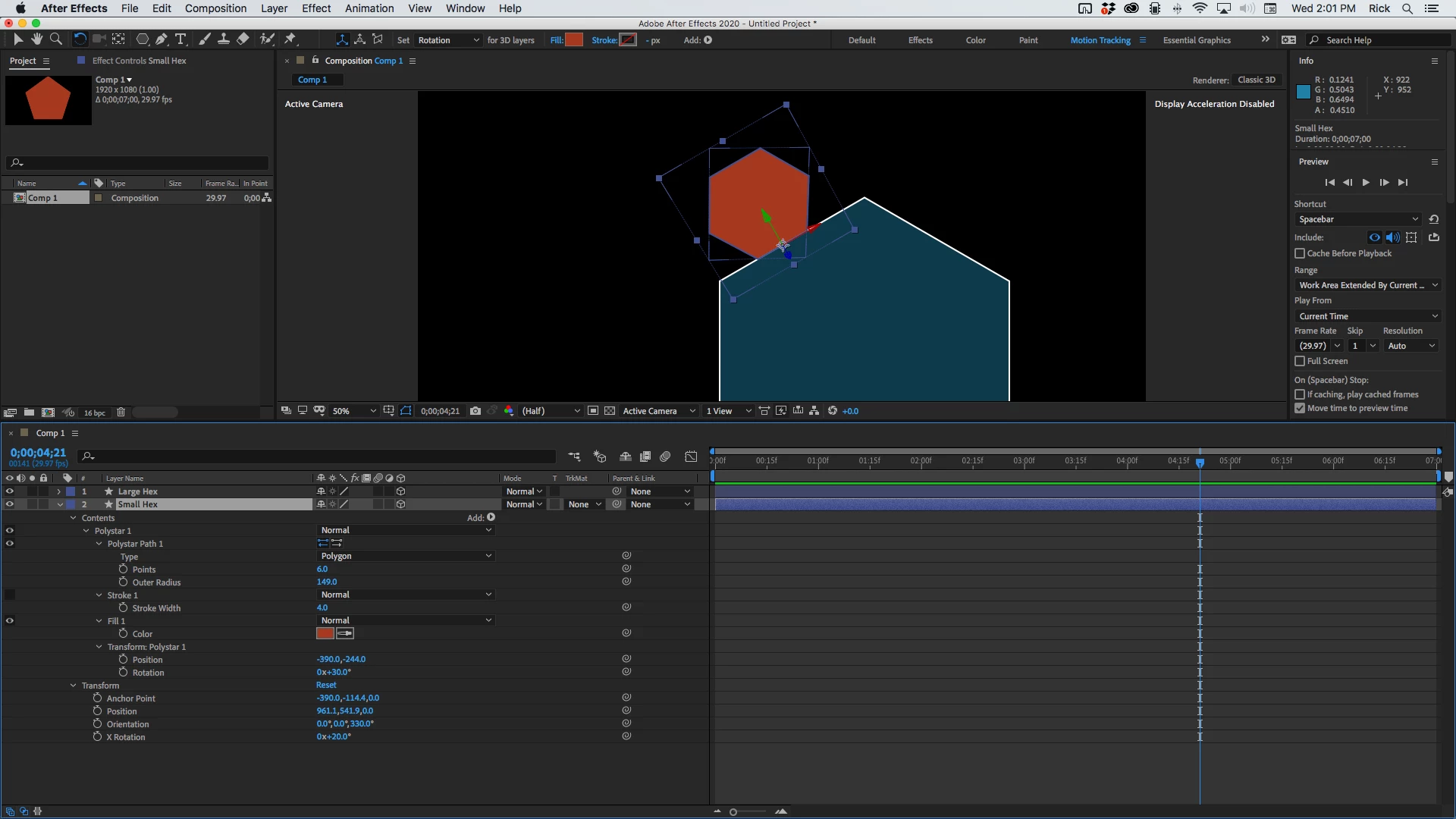Open the Composition menu
Screen dimensions: 1456x819
tap(215, 8)
